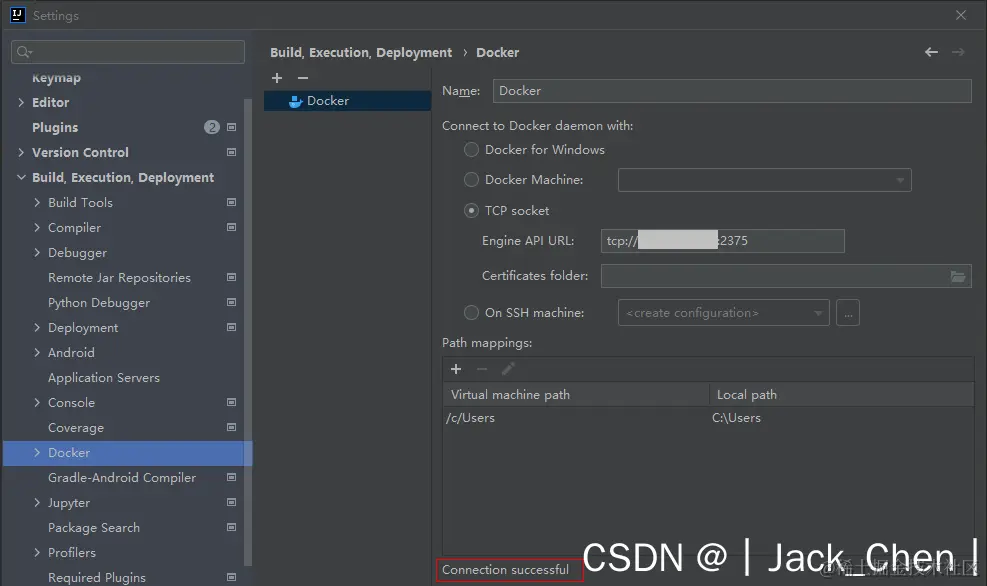Open Remote Jar Repositories settings
The width and height of the screenshot is (987, 586).
coord(120,278)
